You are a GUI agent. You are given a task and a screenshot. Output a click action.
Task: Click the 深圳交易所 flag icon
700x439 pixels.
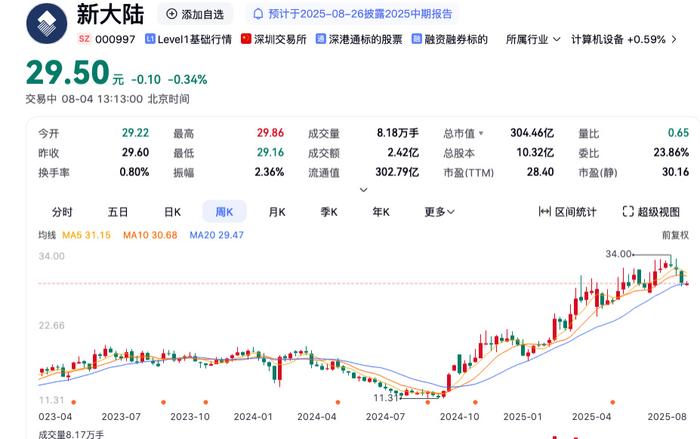246,39
